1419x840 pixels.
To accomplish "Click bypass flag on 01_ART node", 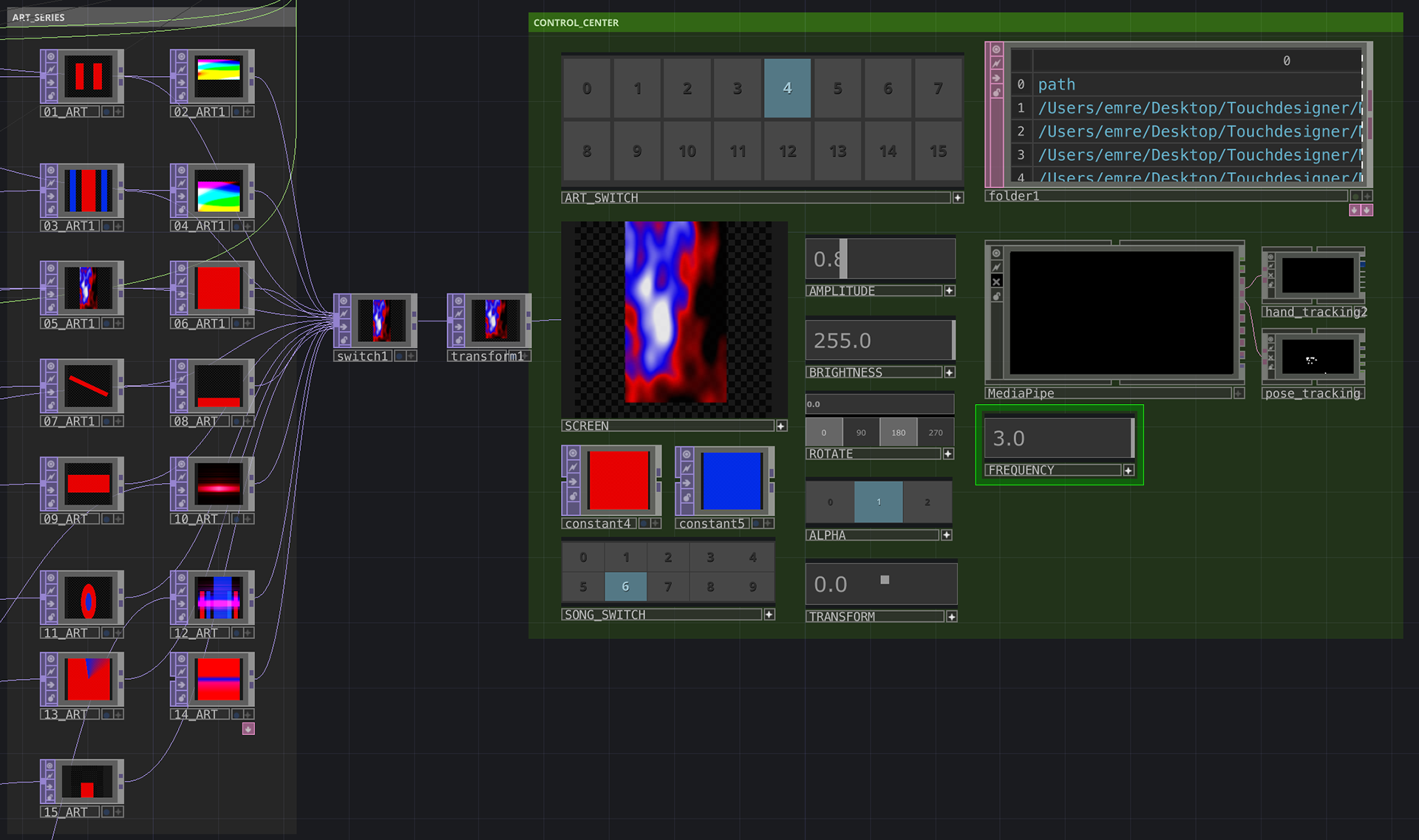I will [x=50, y=69].
